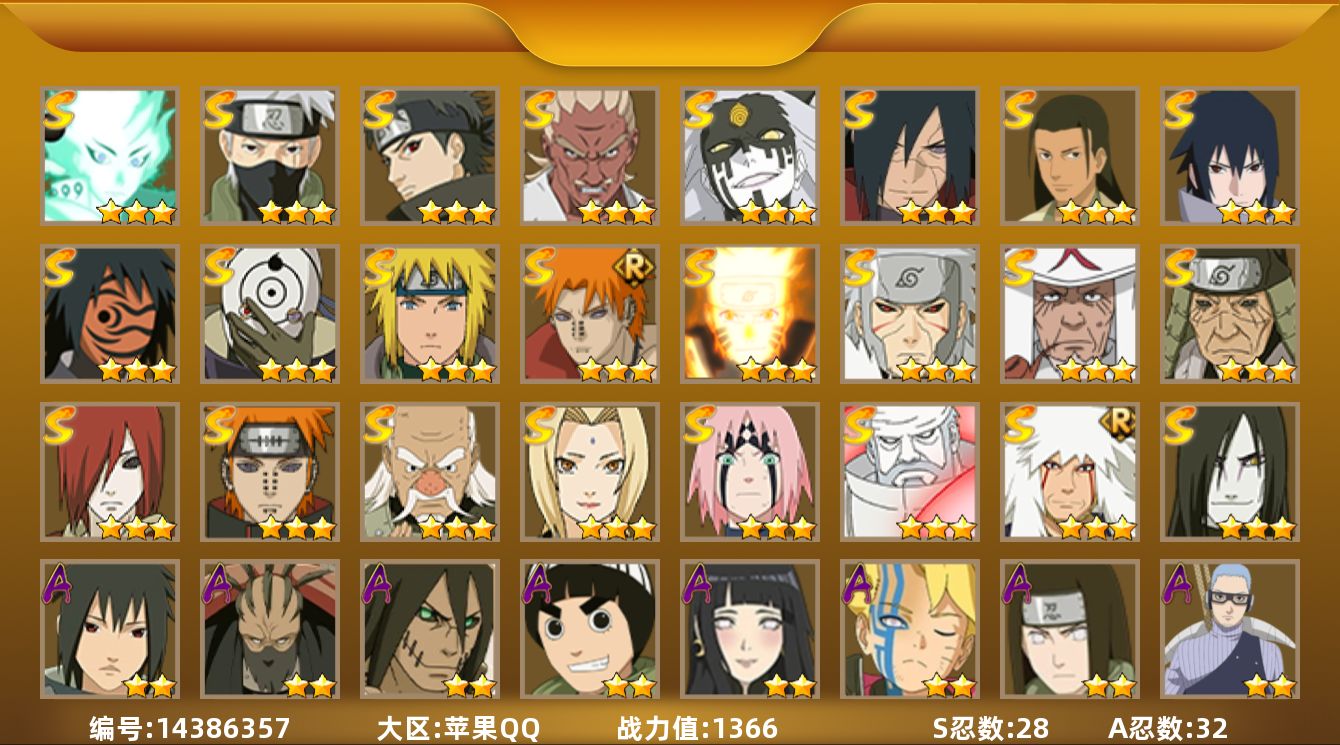Click the S rank icon on Madara portrait

point(859,109)
